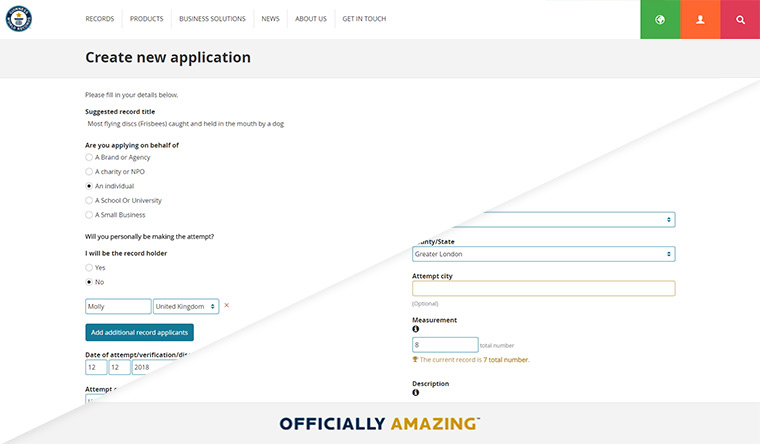This screenshot has height=444, width=760.
Task: Open the United Kingdom country dropdown
Action: [186, 306]
